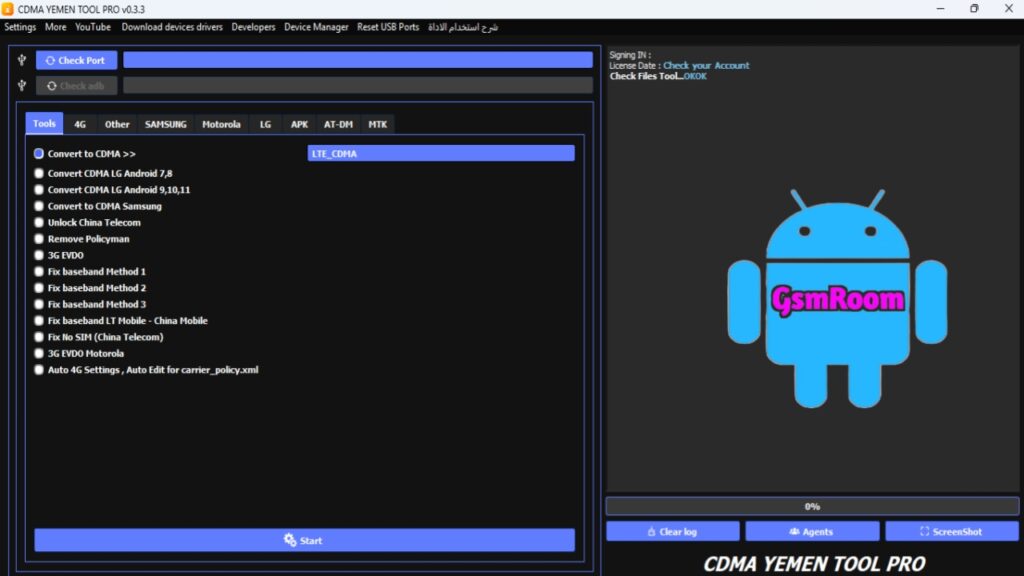
Task: Click the Check Port button
Action: pyautogui.click(x=76, y=60)
